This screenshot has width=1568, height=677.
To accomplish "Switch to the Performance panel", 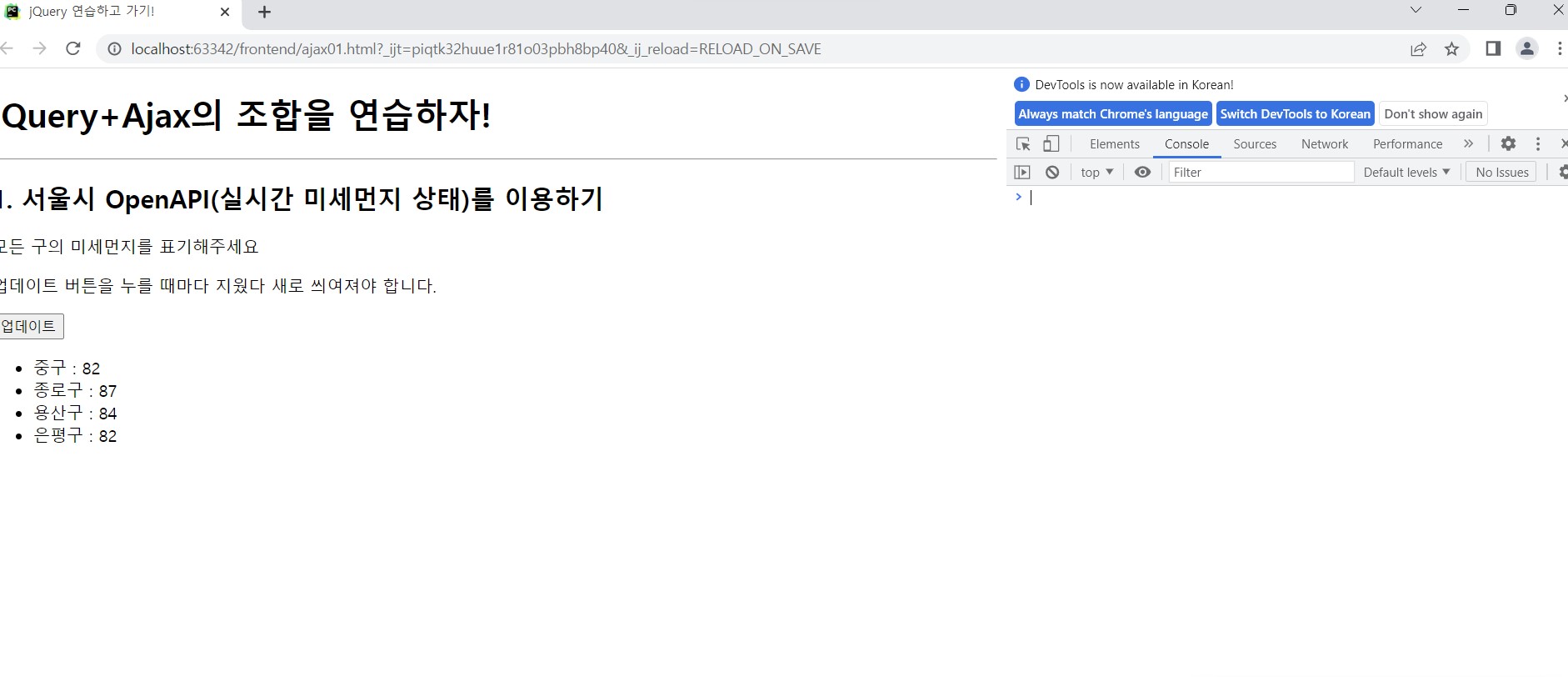I will tap(1407, 144).
